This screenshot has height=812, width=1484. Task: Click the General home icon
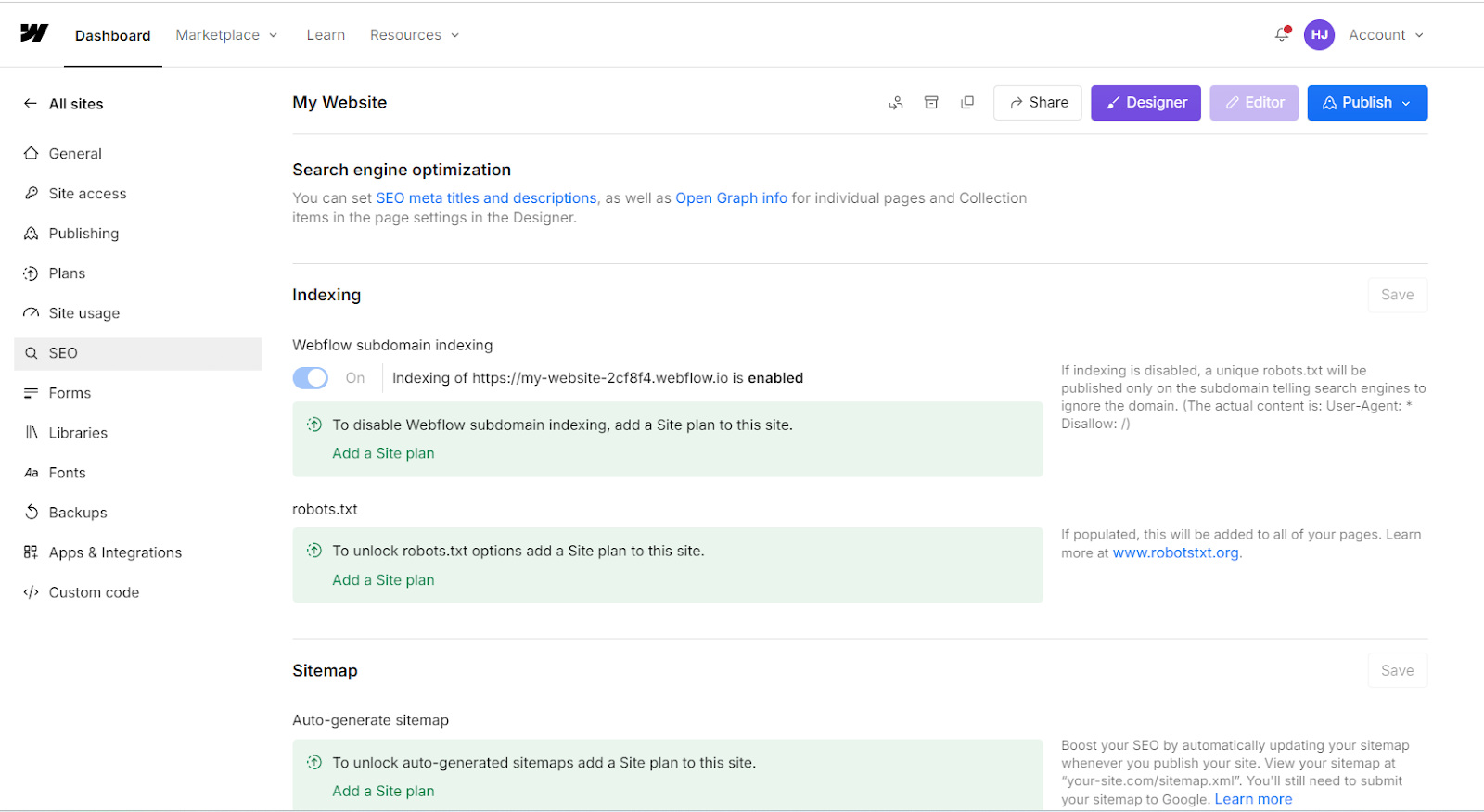(32, 153)
